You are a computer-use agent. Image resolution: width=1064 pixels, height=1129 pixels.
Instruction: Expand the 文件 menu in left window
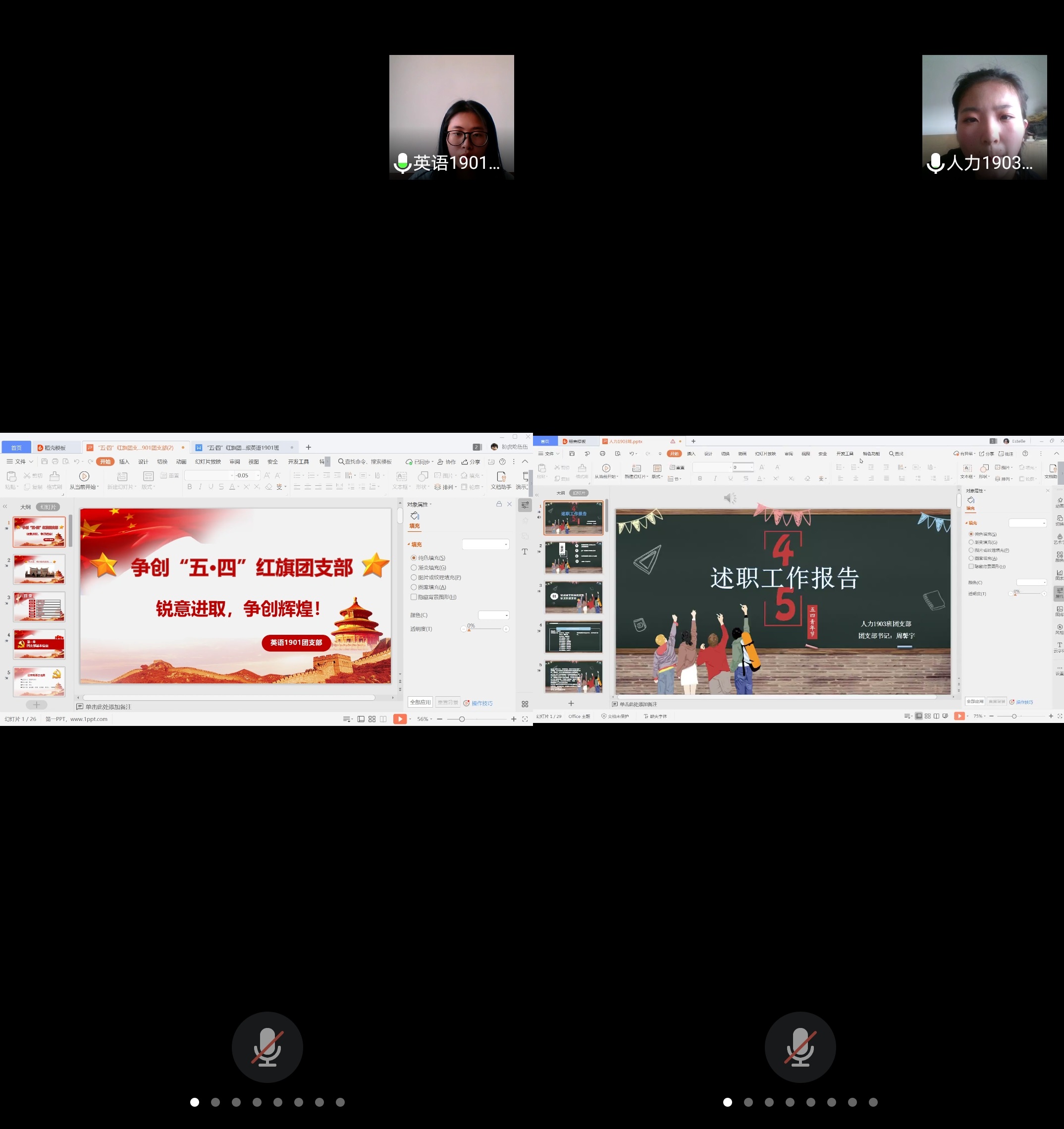(20, 462)
